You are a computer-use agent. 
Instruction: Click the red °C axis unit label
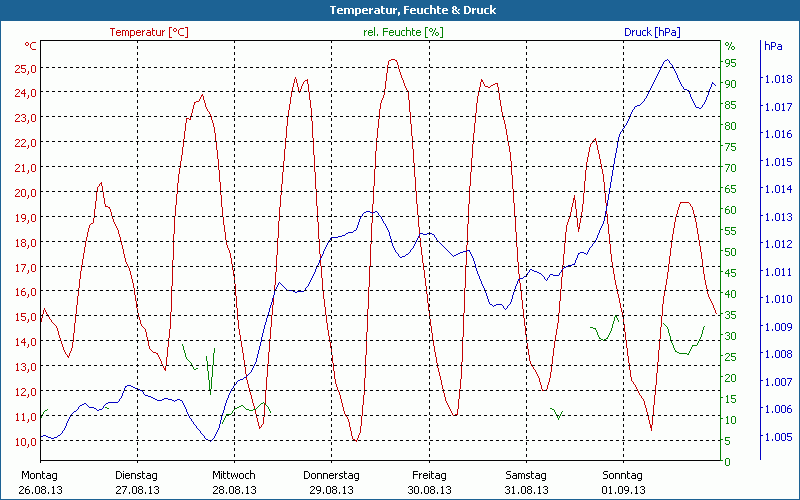point(31,46)
